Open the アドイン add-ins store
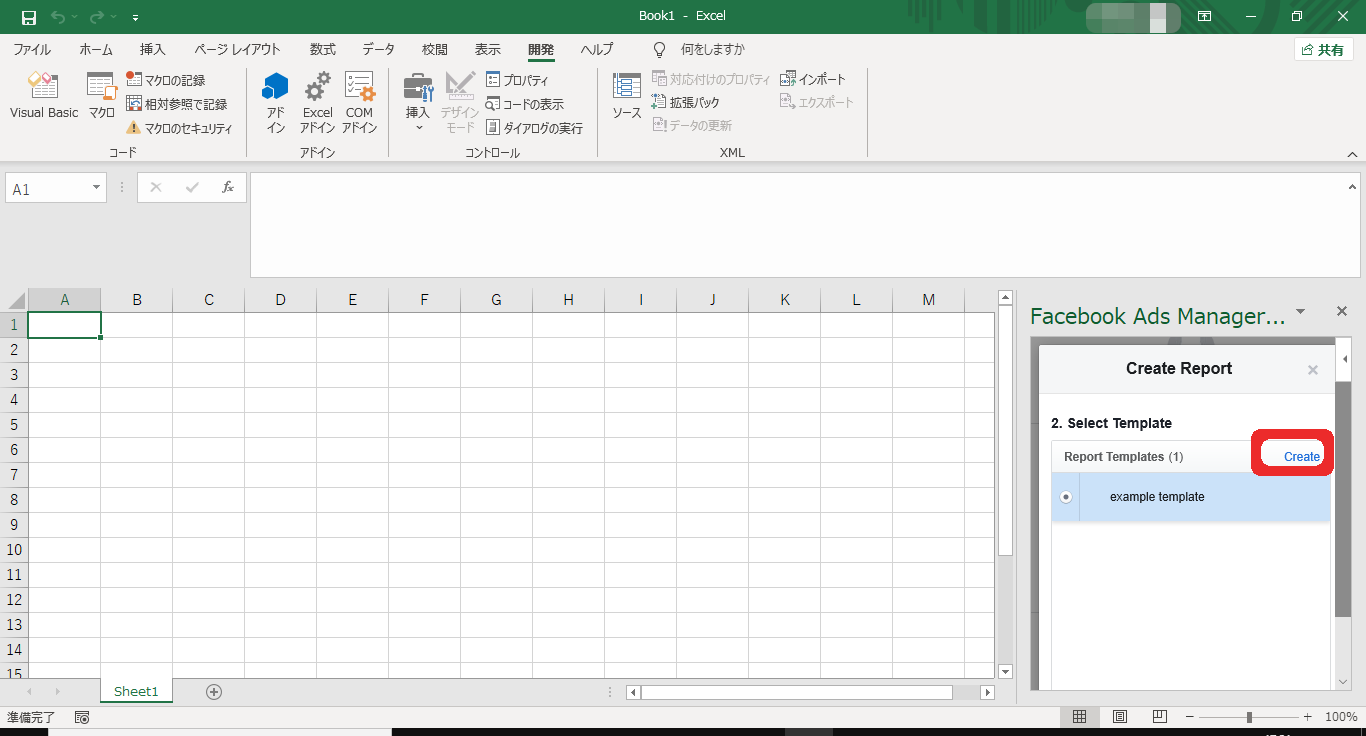The width and height of the screenshot is (1366, 736). tap(275, 102)
